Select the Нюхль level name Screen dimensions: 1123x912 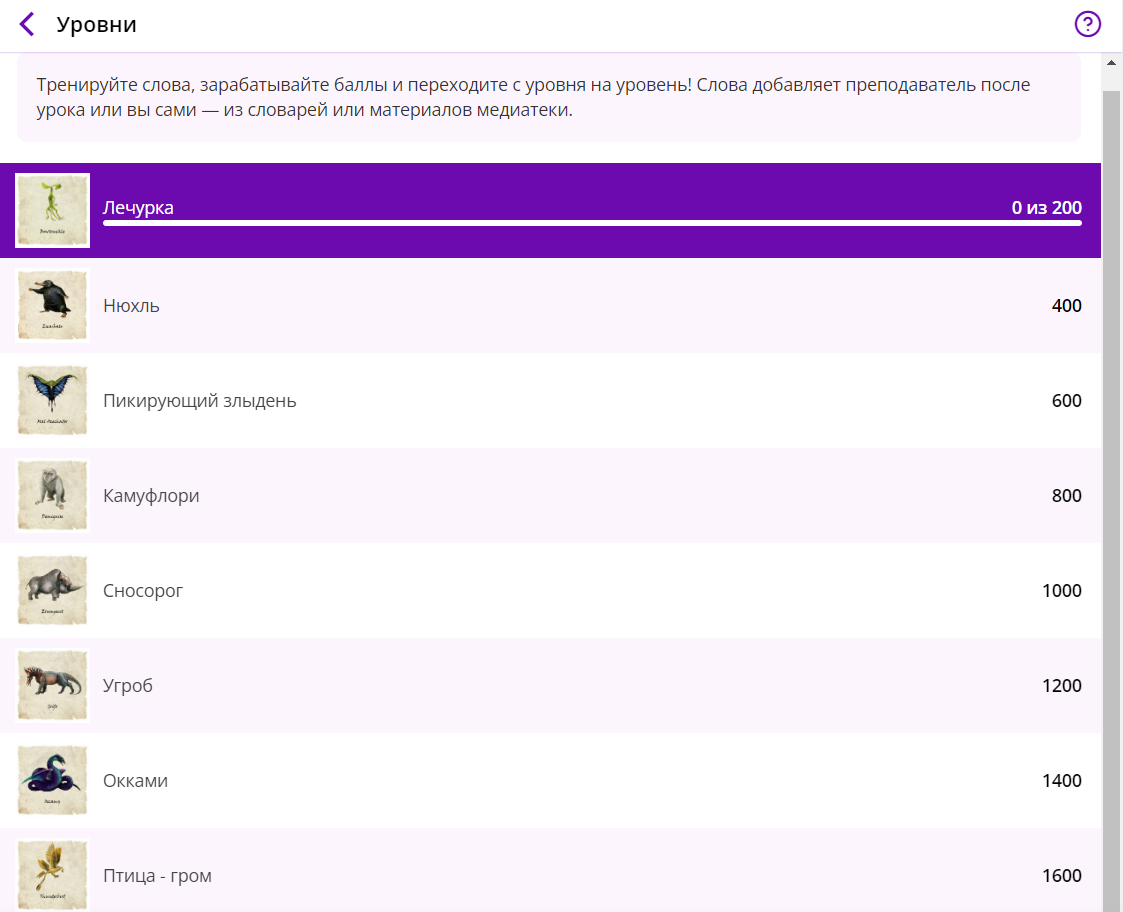click(131, 306)
